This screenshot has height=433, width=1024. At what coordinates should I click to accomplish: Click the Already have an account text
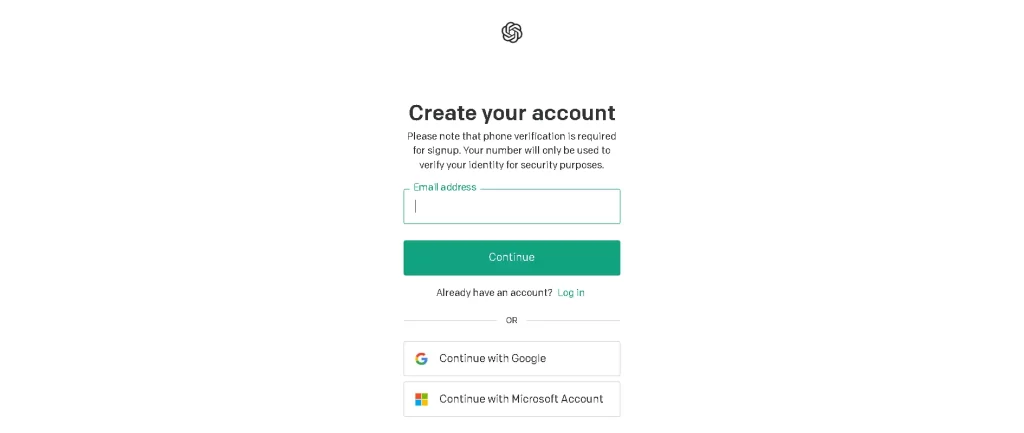pyautogui.click(x=494, y=293)
